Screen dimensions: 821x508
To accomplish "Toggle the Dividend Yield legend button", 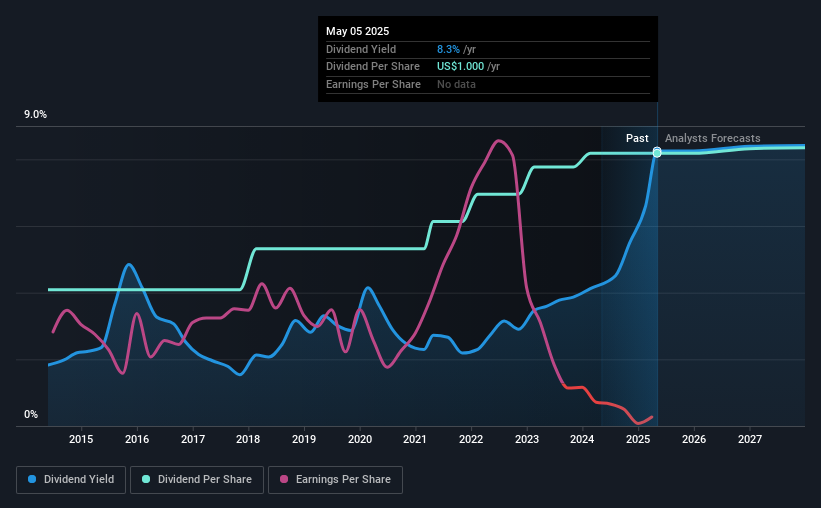I will [71, 480].
